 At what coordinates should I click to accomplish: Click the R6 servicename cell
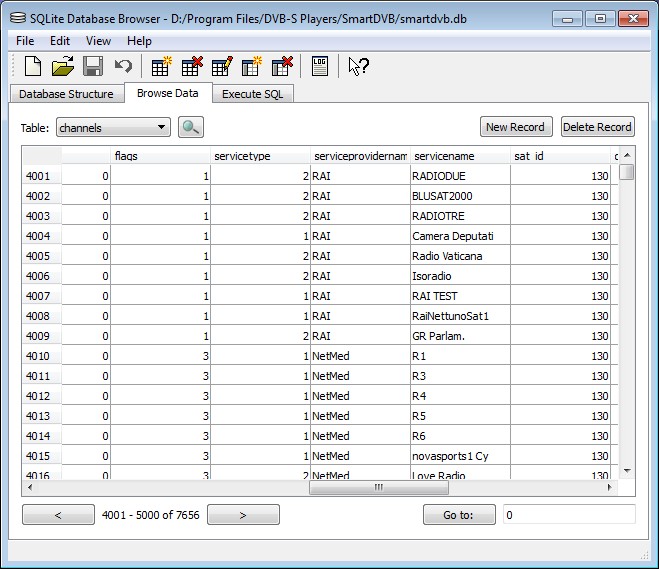pyautogui.click(x=461, y=436)
